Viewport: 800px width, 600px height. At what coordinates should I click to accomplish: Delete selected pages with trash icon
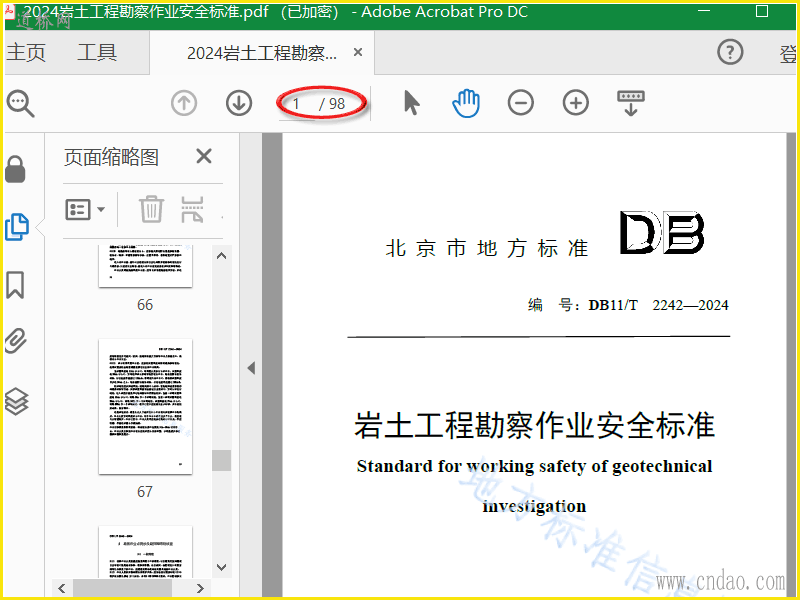(x=152, y=209)
